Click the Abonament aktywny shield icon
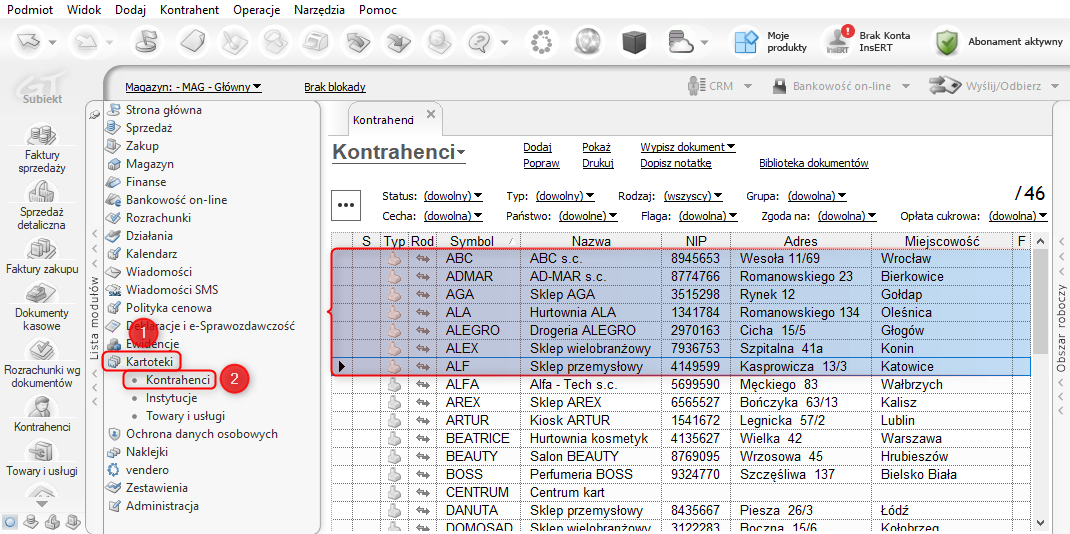The width and height of the screenshot is (1070, 534). click(946, 42)
